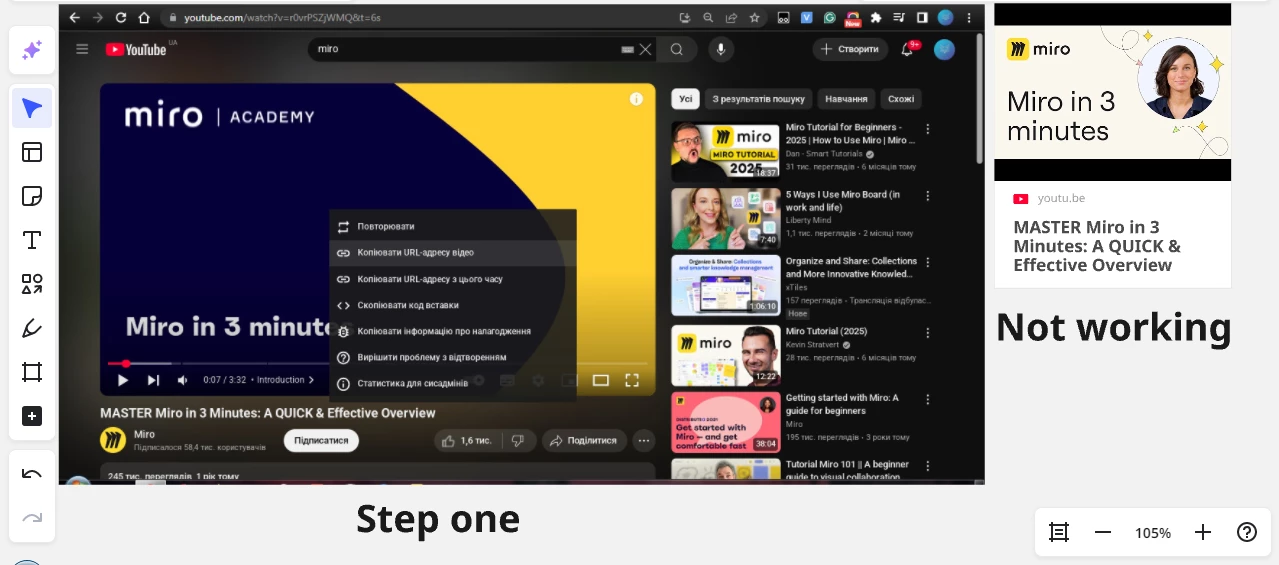Click the Створити create button
Viewport: 1279px width, 565px height.
[850, 49]
